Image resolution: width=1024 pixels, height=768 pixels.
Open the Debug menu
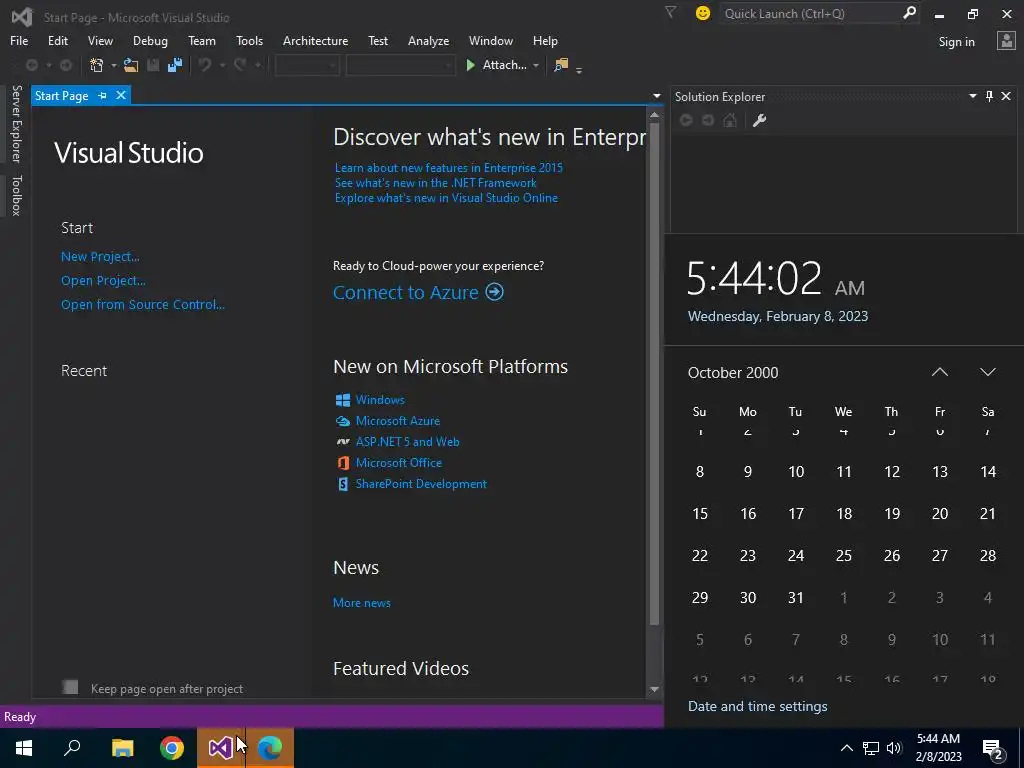click(150, 40)
